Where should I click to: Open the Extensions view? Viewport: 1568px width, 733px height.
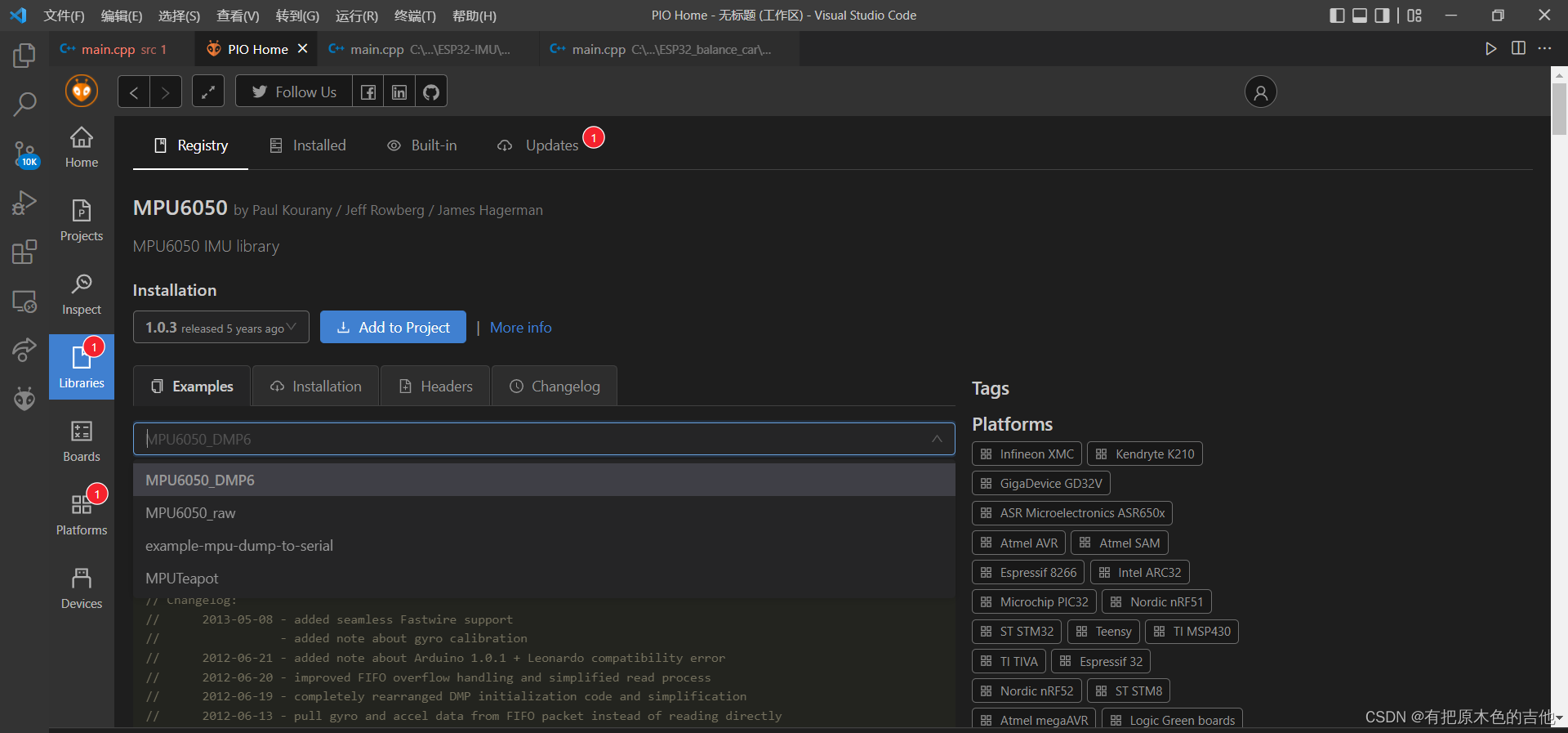(24, 252)
